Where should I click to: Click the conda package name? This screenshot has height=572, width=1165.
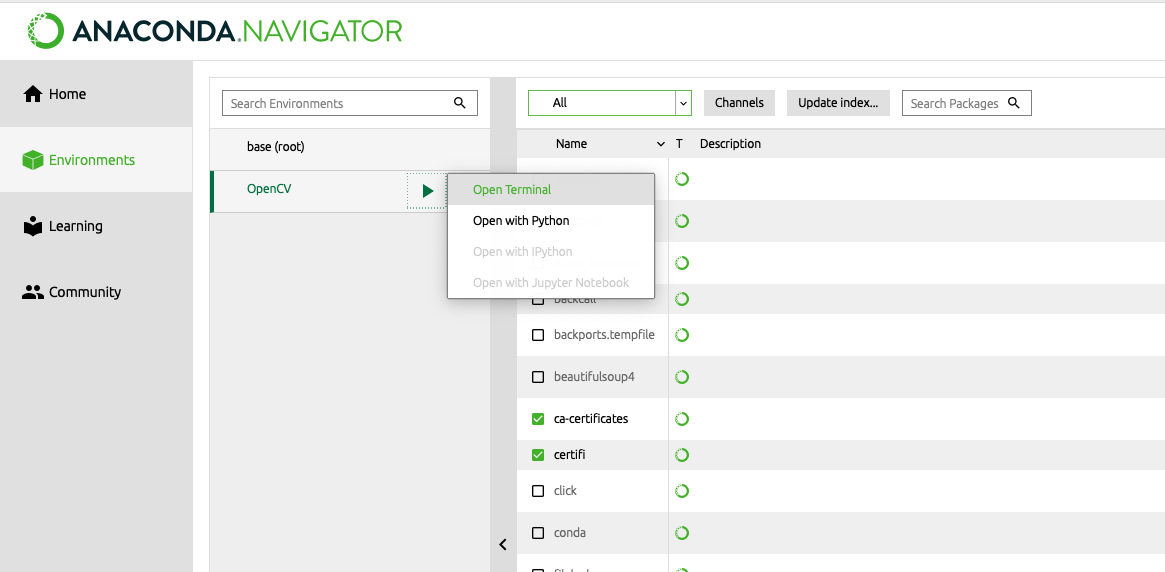click(x=570, y=533)
